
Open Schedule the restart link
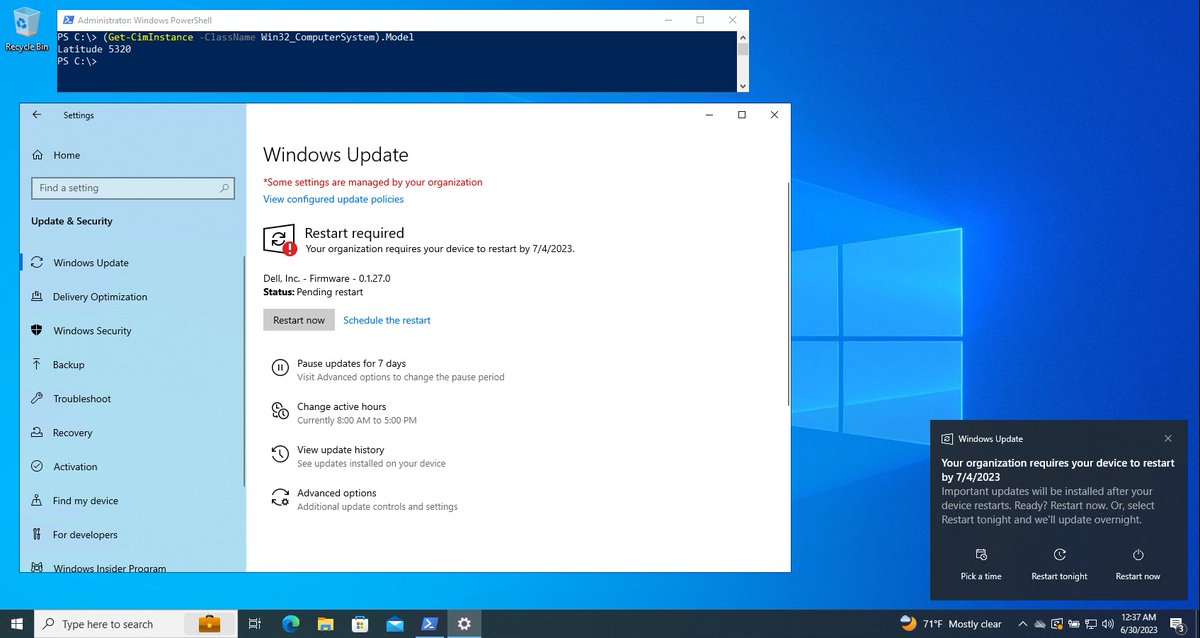point(387,320)
